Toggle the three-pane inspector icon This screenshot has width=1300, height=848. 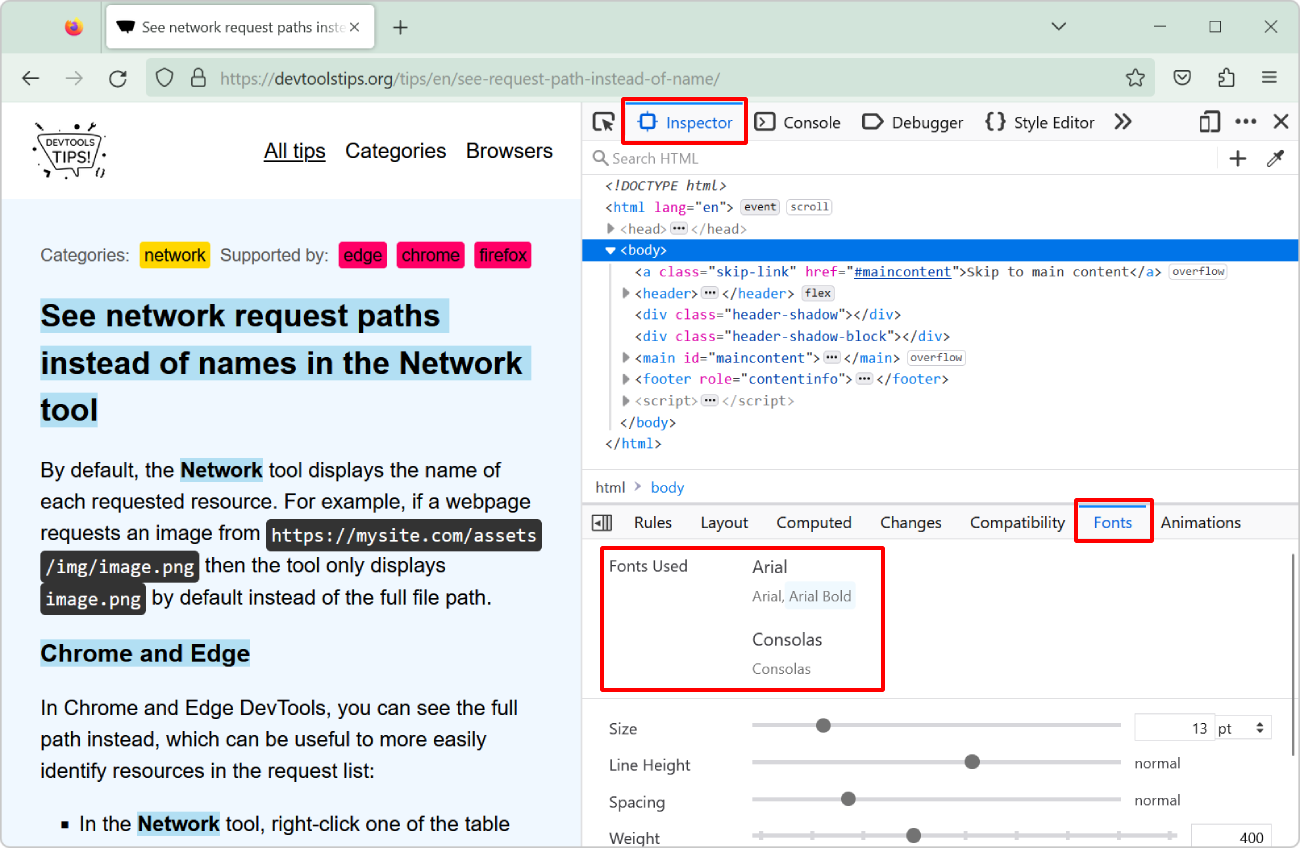tap(601, 522)
